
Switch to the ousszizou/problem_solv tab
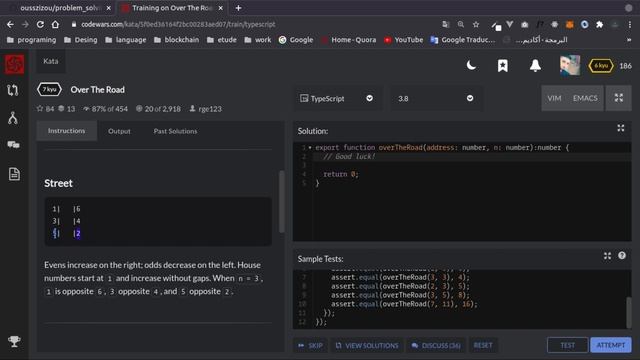tap(60, 8)
